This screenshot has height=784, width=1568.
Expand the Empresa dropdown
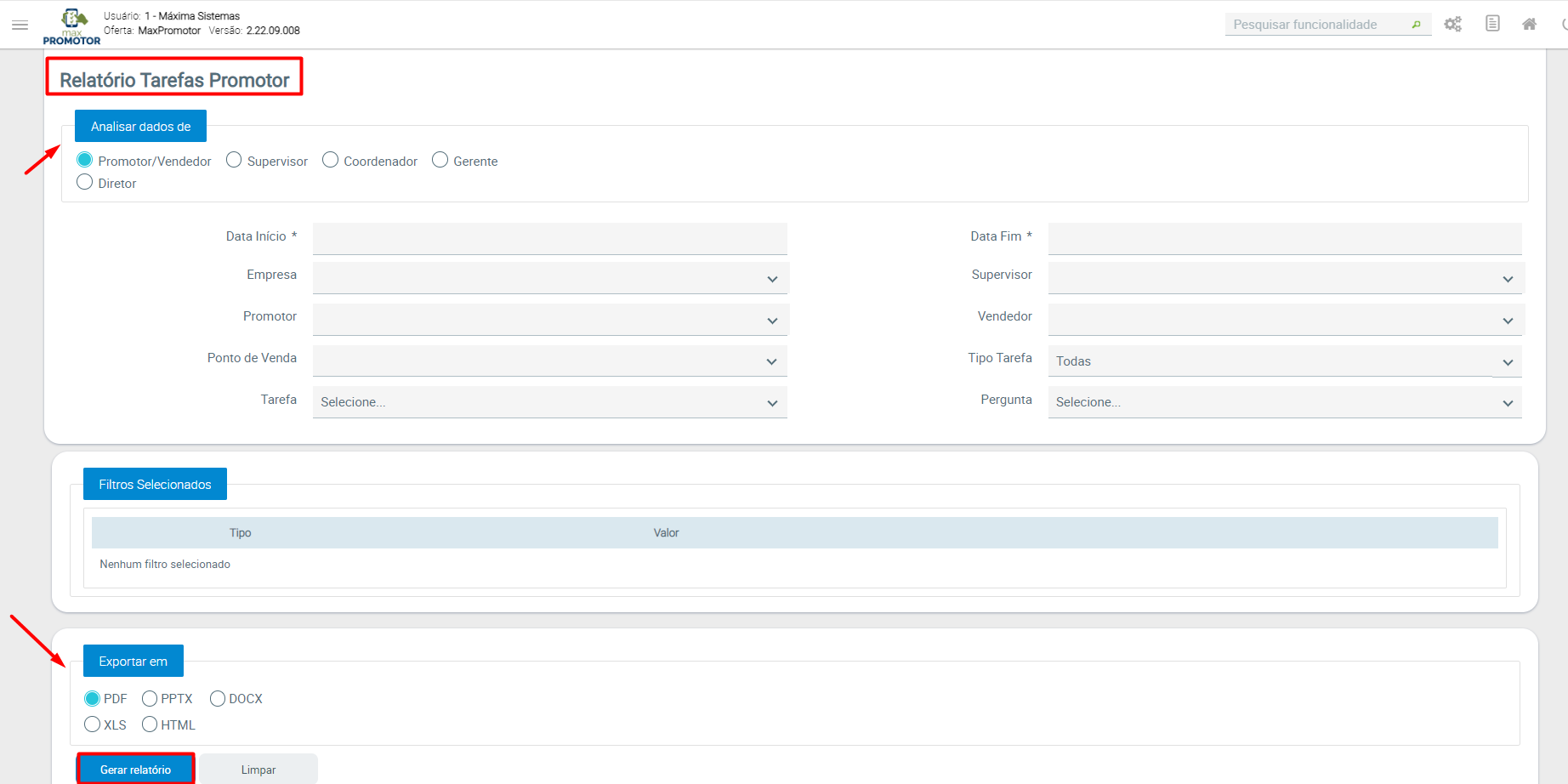coord(550,278)
